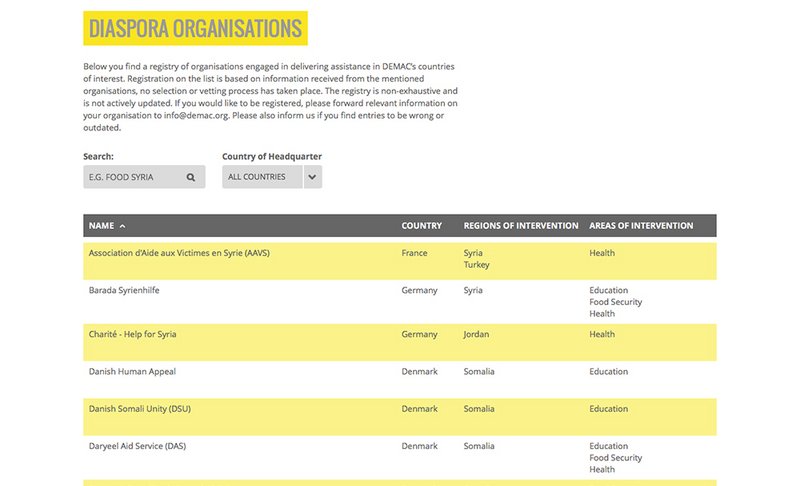Screen dimensions: 800x486
Task: Click Health in the Charité row
Action: [602, 334]
